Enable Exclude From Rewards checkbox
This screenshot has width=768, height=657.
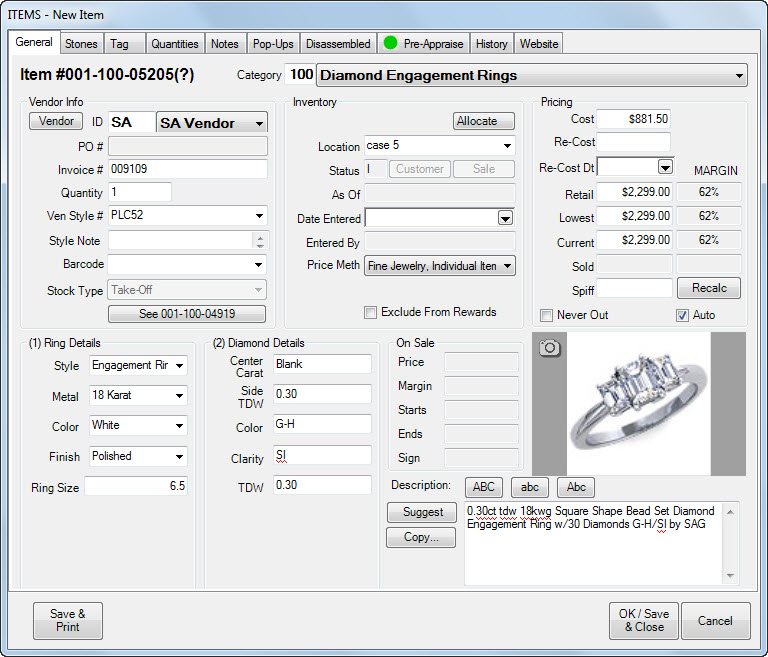click(x=372, y=312)
